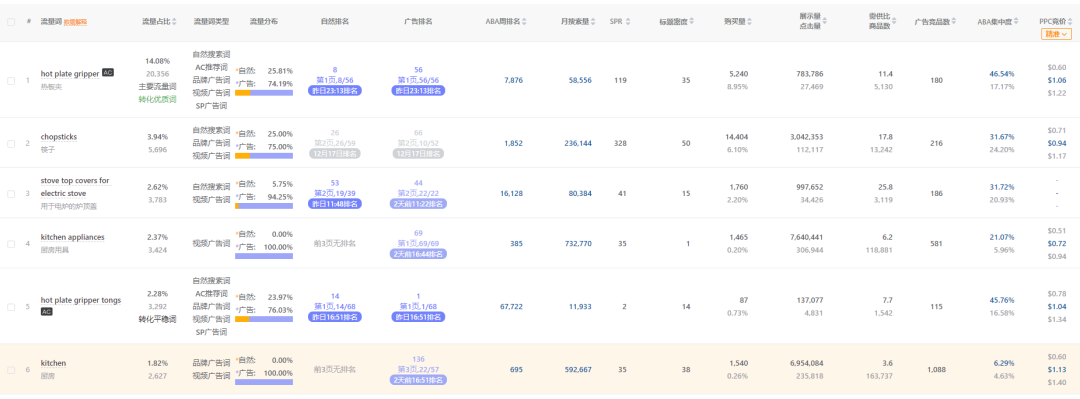Click ABA weekly rank 7,876

pos(513,81)
